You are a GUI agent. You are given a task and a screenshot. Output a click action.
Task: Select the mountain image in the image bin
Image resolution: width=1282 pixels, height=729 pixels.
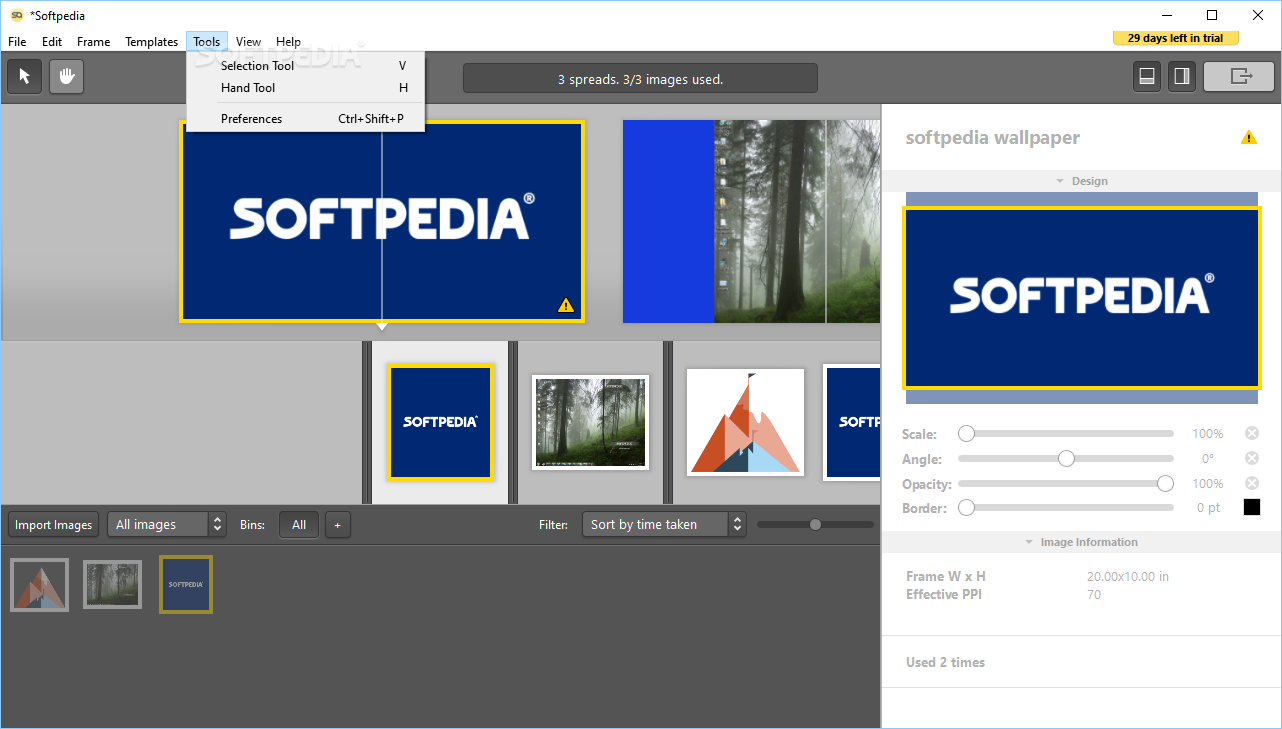coord(40,585)
